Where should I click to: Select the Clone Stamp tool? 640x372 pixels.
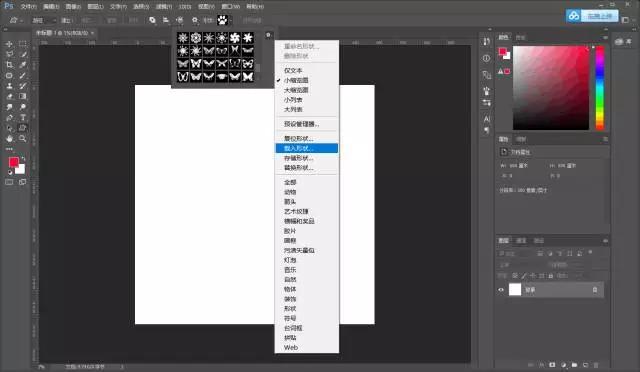pyautogui.click(x=9, y=86)
